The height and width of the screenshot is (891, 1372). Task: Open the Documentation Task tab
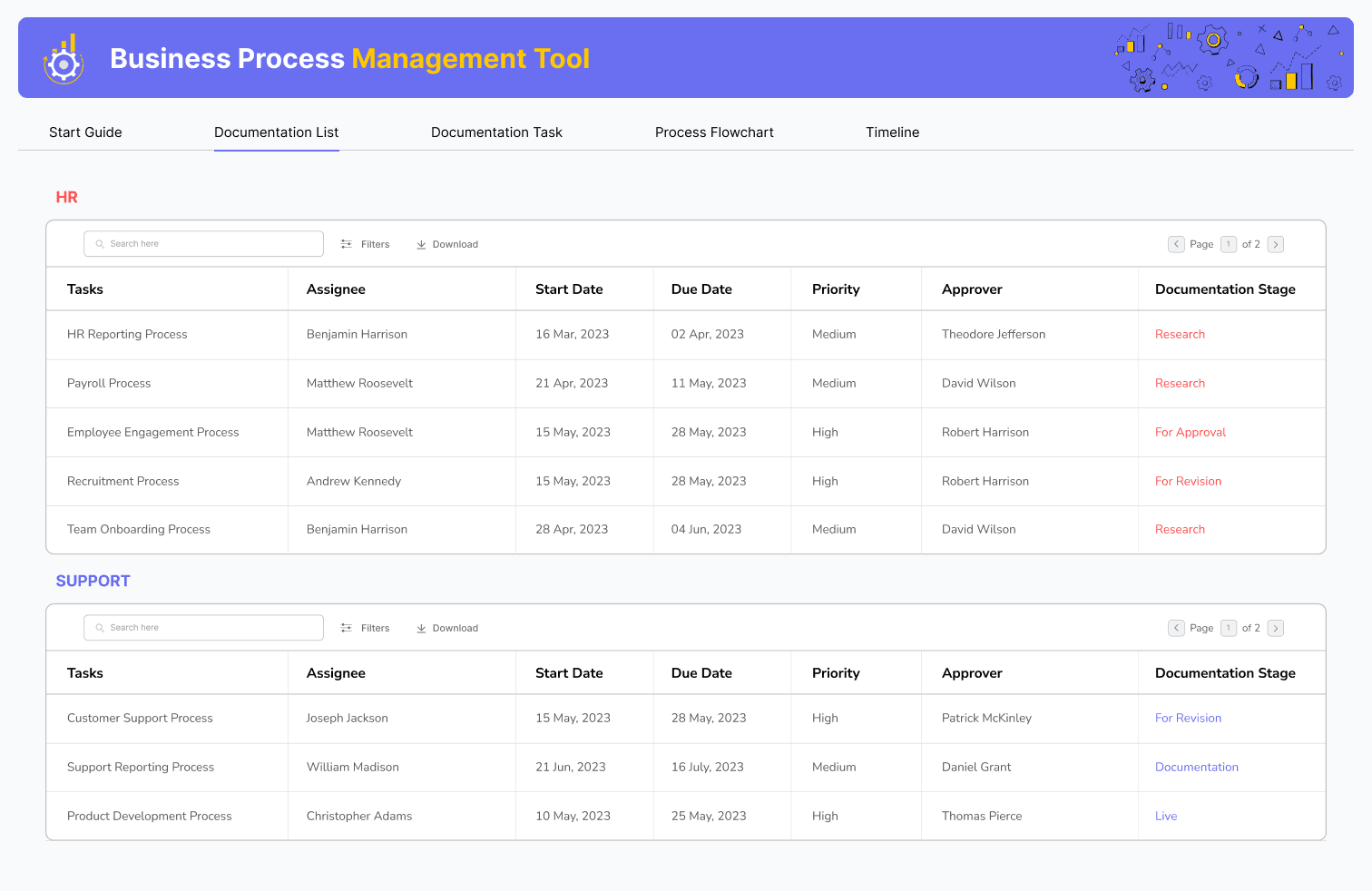(496, 132)
